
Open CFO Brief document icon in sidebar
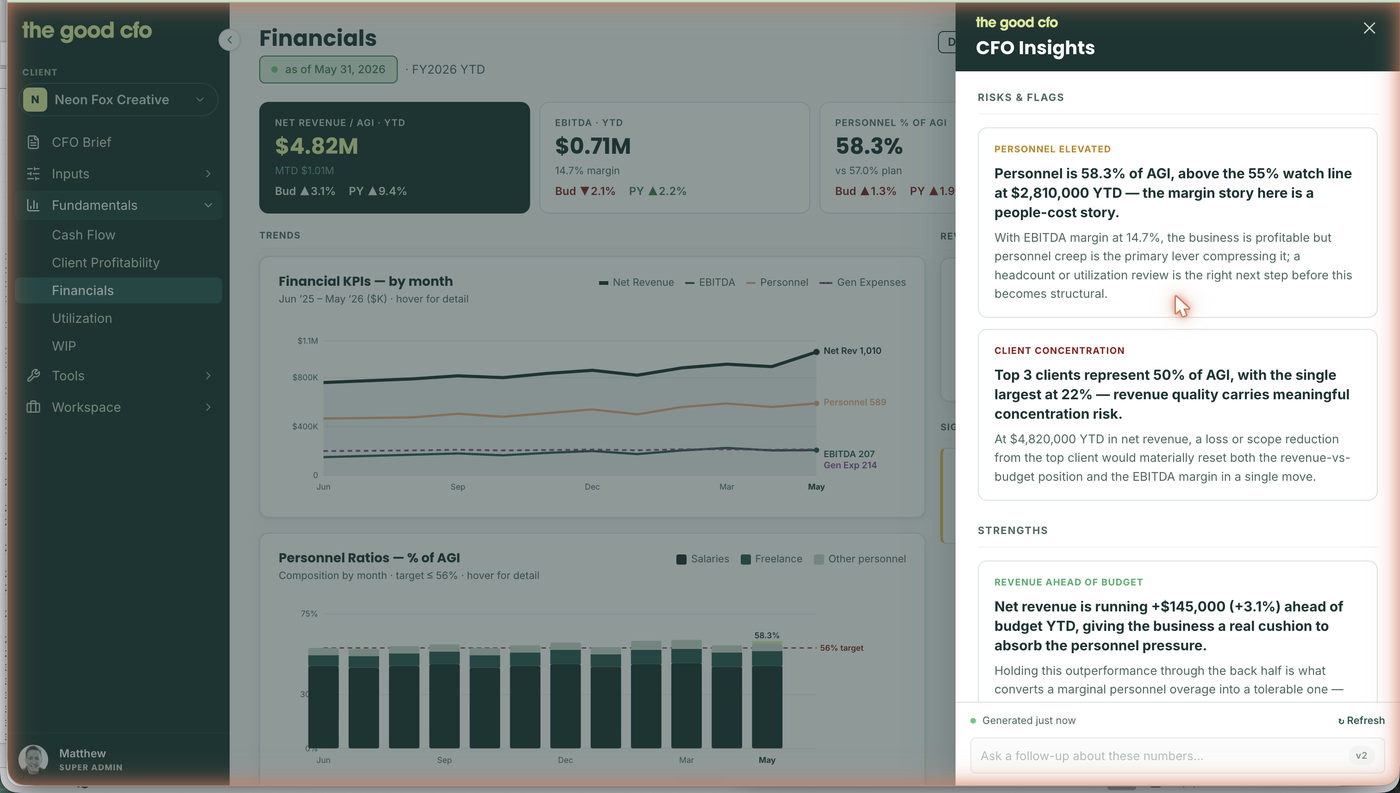(x=33, y=142)
